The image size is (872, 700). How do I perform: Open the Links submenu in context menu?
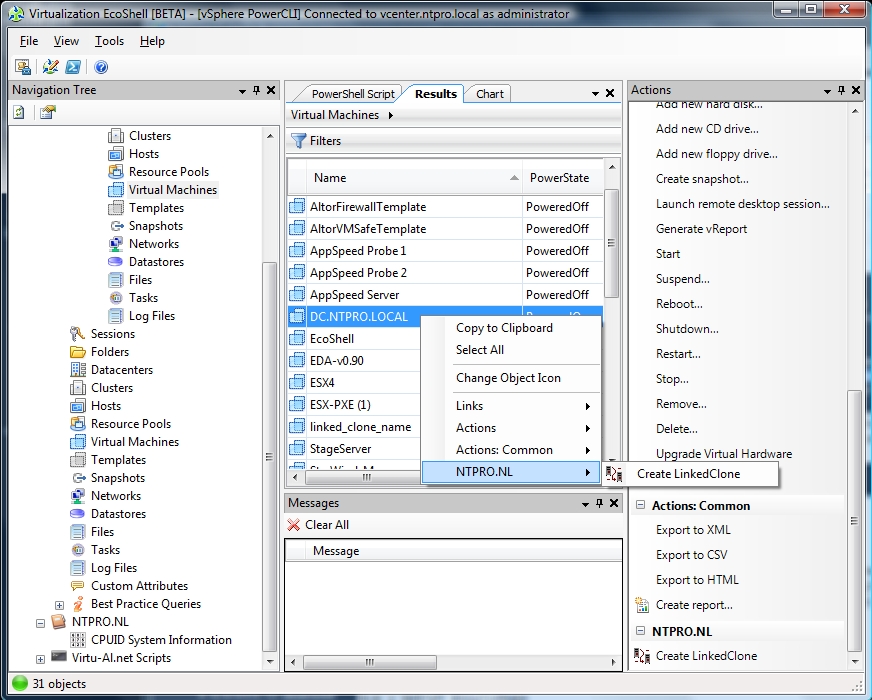click(511, 406)
